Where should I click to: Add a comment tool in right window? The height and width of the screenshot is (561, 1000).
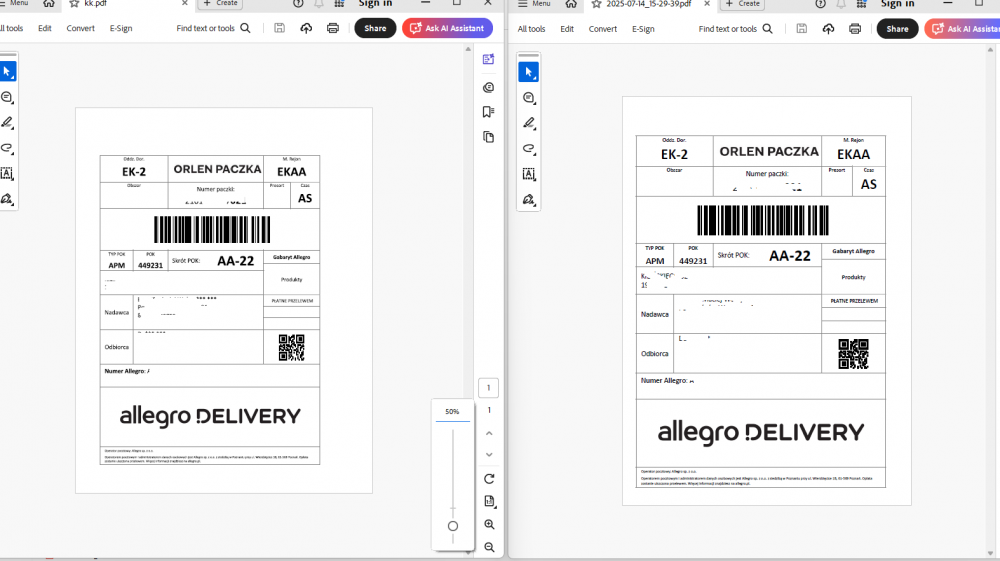[x=529, y=98]
